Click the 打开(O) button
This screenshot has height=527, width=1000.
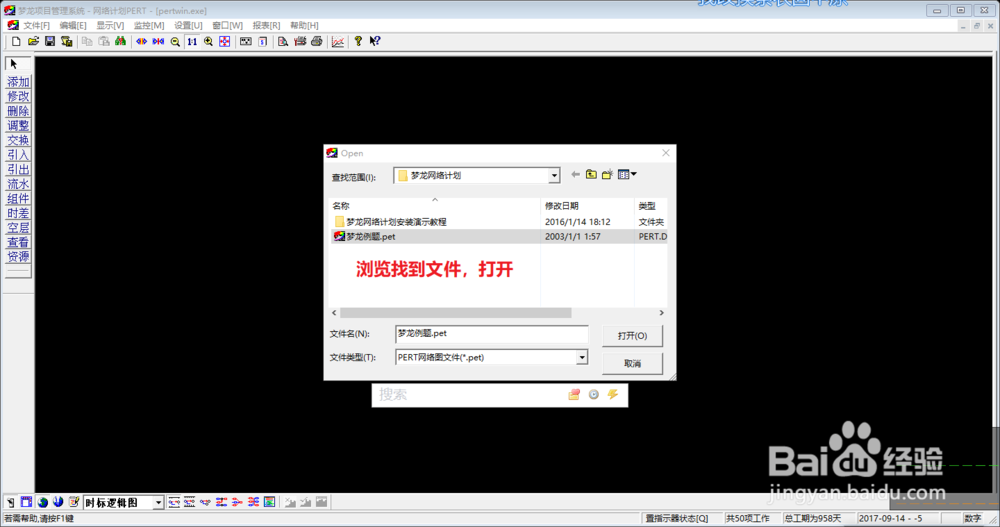tap(632, 336)
